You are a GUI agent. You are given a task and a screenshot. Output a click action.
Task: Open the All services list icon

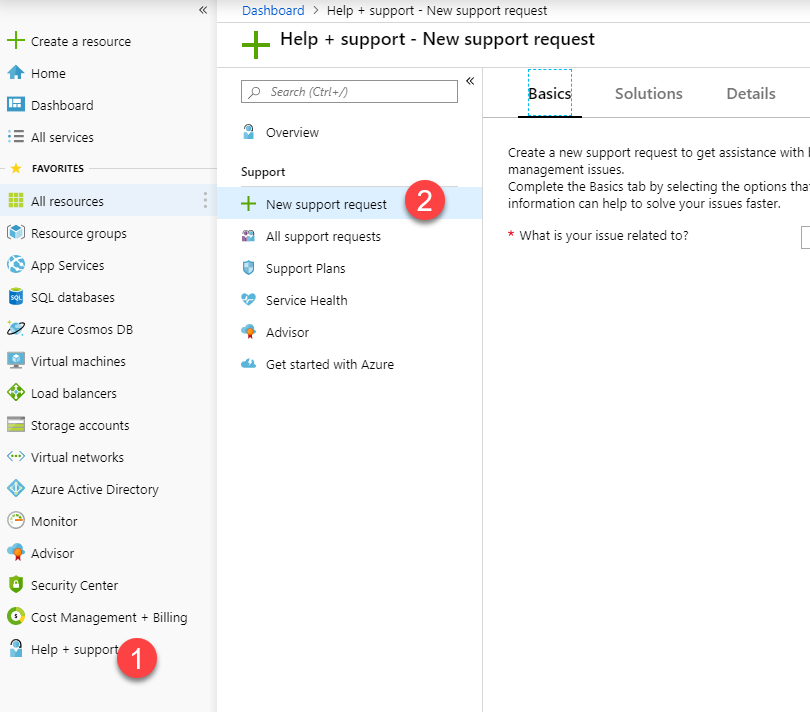[x=16, y=136]
